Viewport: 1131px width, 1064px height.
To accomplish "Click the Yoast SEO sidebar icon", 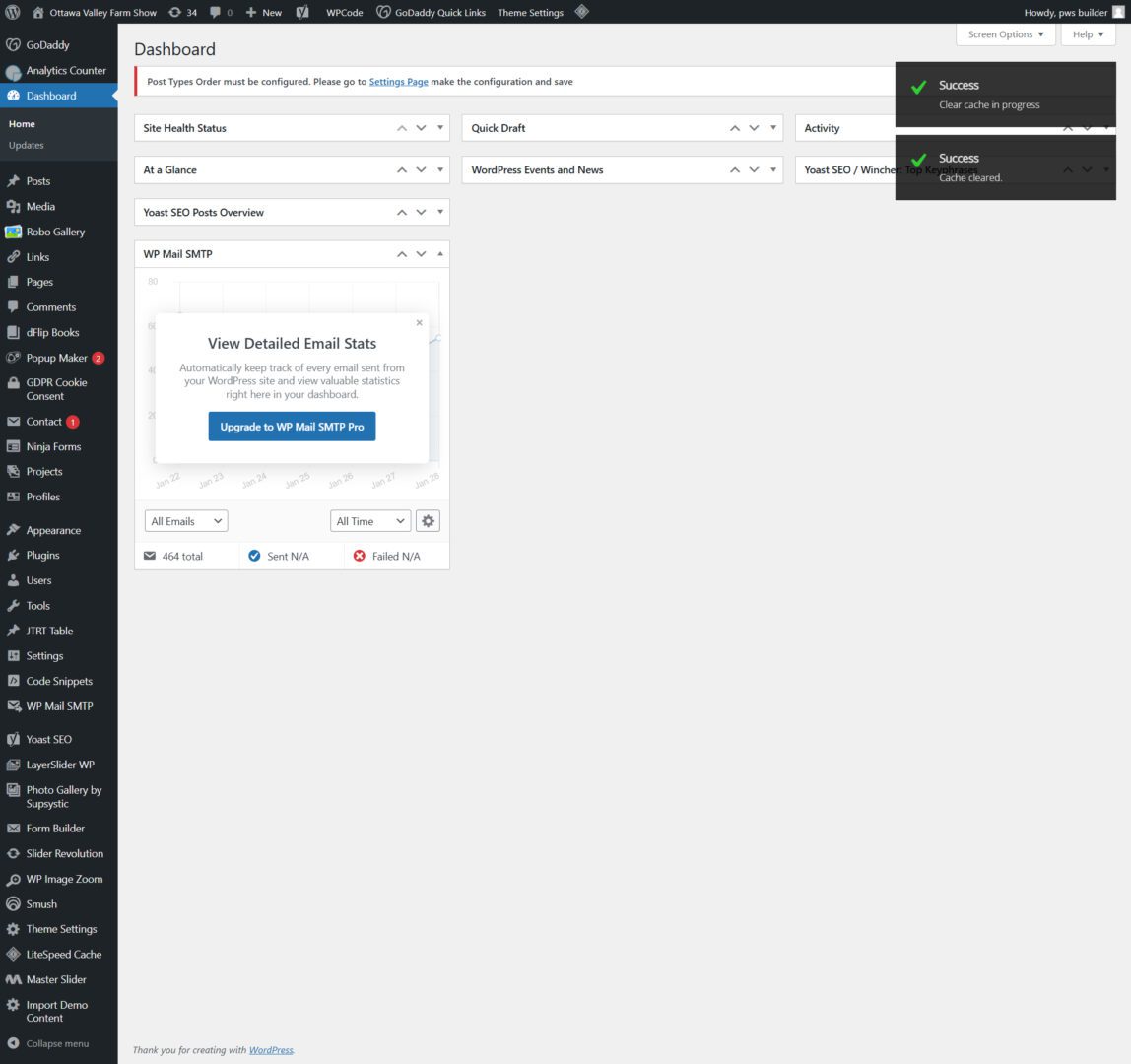I will pyautogui.click(x=13, y=739).
